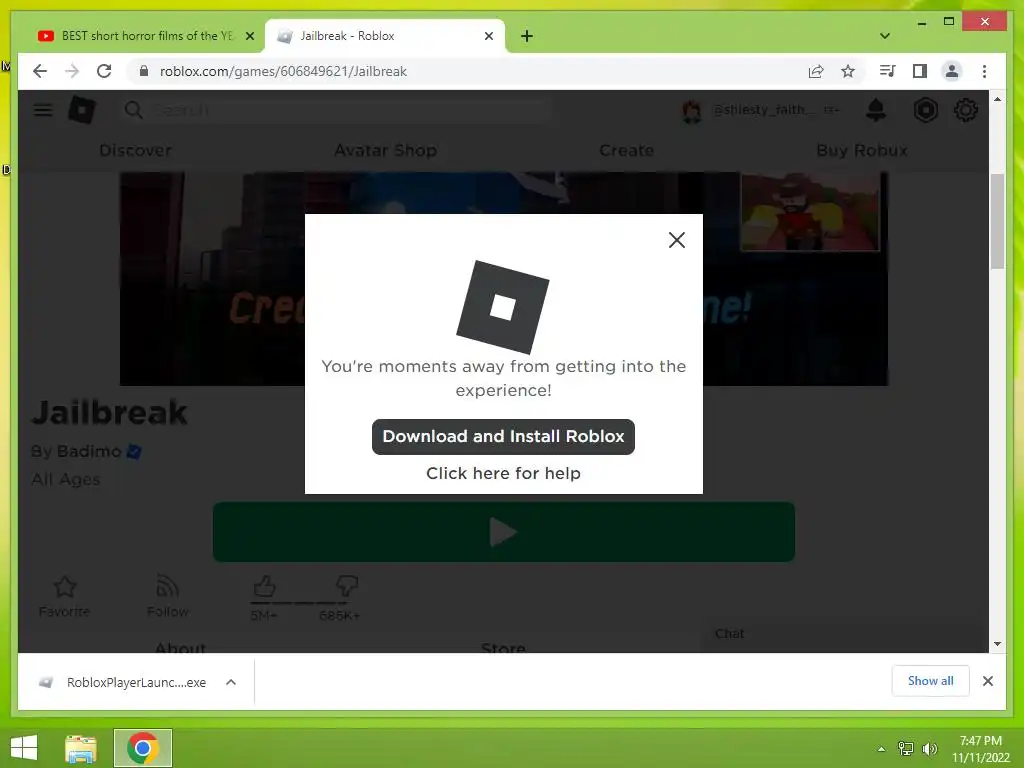Open Roblox settings gear

pyautogui.click(x=966, y=110)
